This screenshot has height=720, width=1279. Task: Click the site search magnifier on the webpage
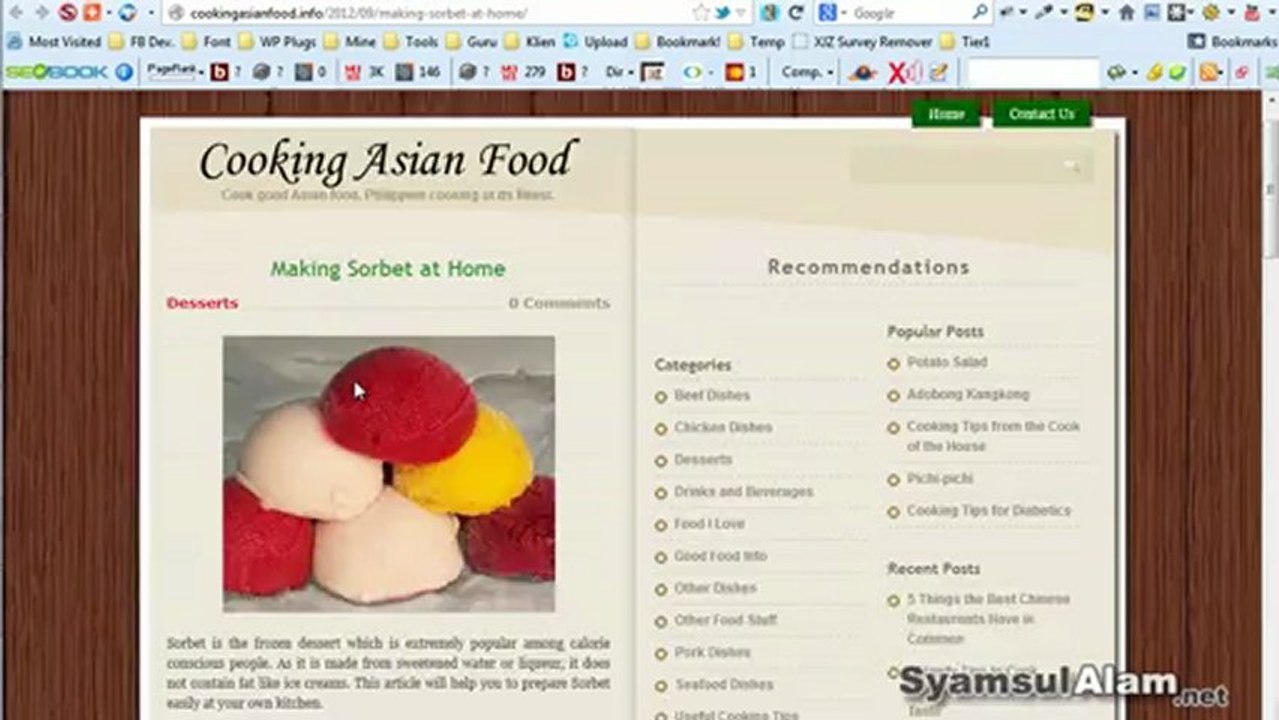(1071, 166)
